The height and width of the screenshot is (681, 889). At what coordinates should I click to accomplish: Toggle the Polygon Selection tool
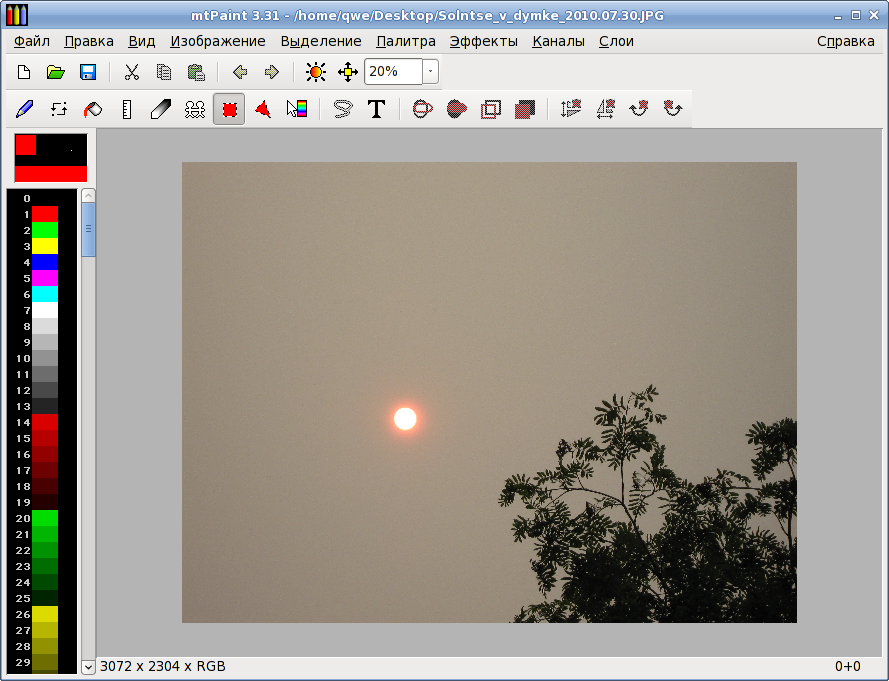263,108
